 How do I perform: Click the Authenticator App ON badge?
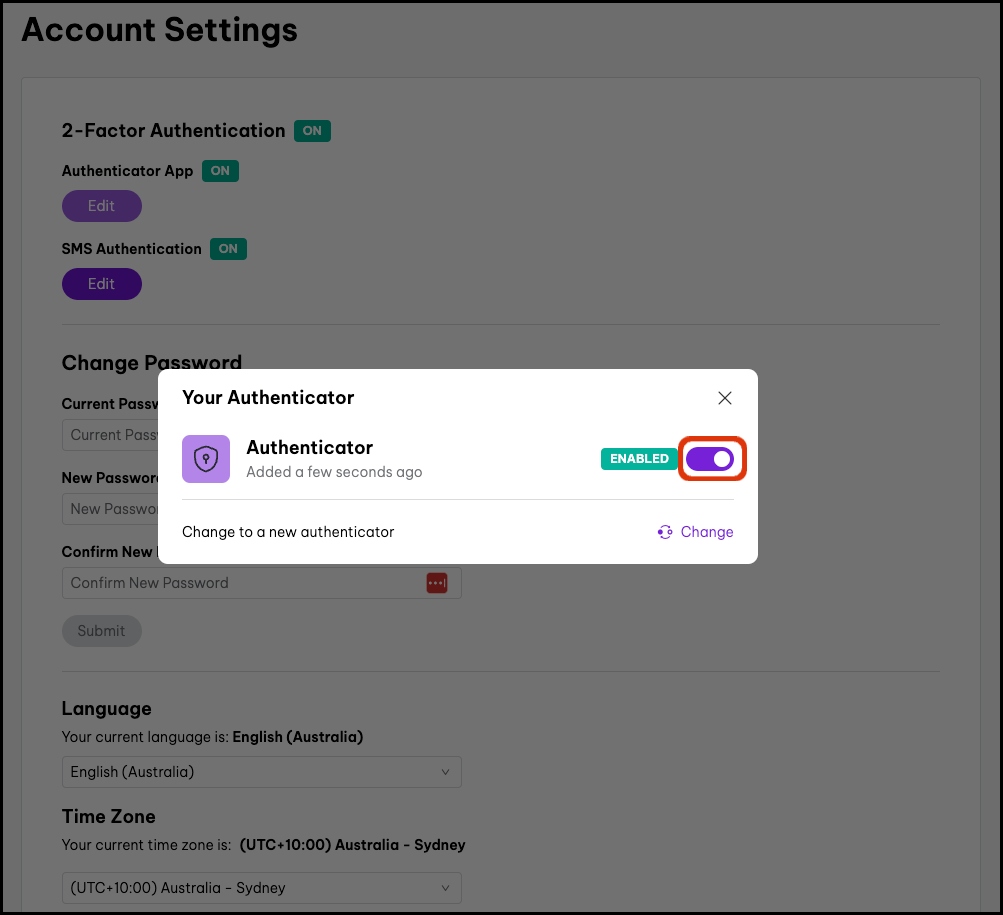click(220, 171)
